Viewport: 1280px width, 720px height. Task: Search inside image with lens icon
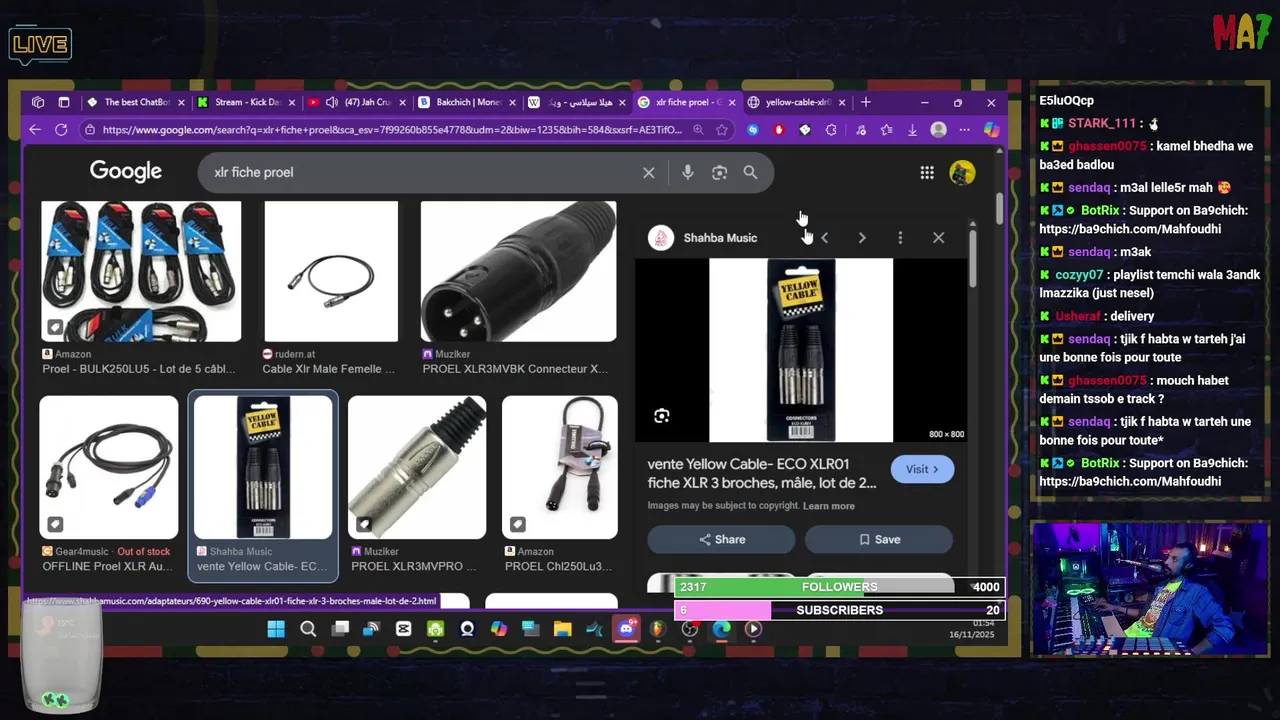661,416
